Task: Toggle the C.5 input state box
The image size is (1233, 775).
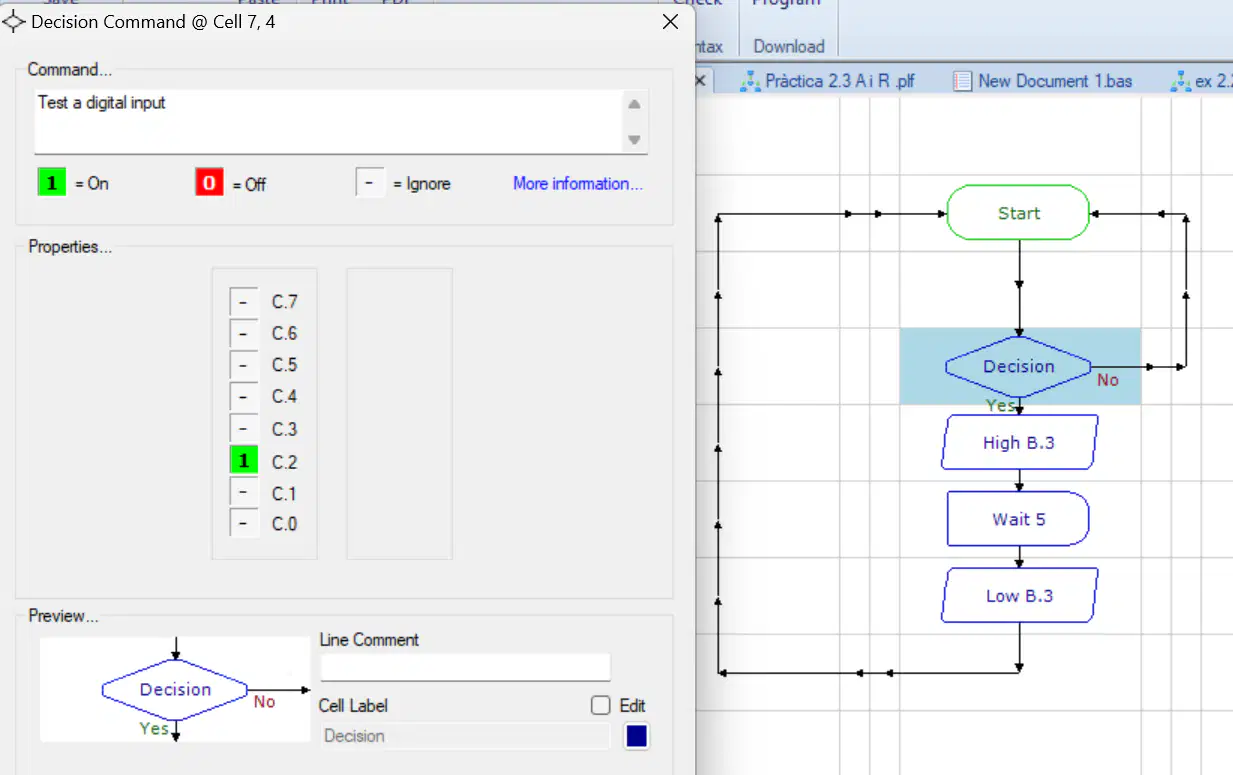Action: pyautogui.click(x=243, y=365)
